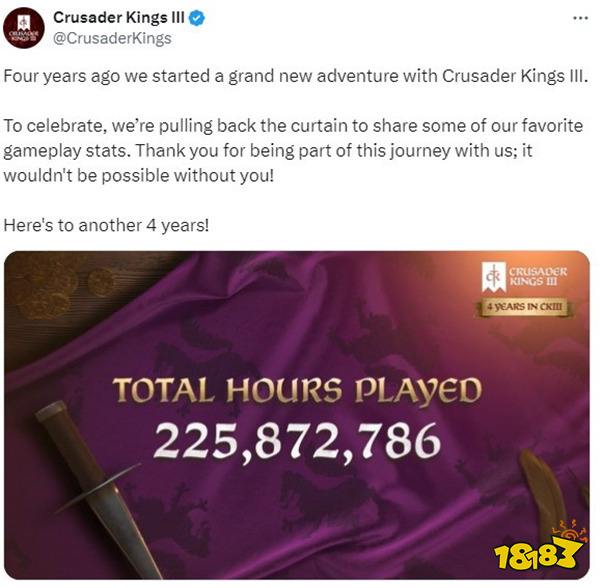Click the blue verified checkmark badge
Image resolution: width=600 pixels, height=588 pixels.
click(197, 18)
